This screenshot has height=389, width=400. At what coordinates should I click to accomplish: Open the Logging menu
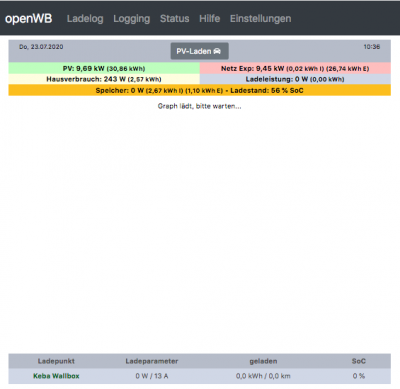[x=132, y=19]
